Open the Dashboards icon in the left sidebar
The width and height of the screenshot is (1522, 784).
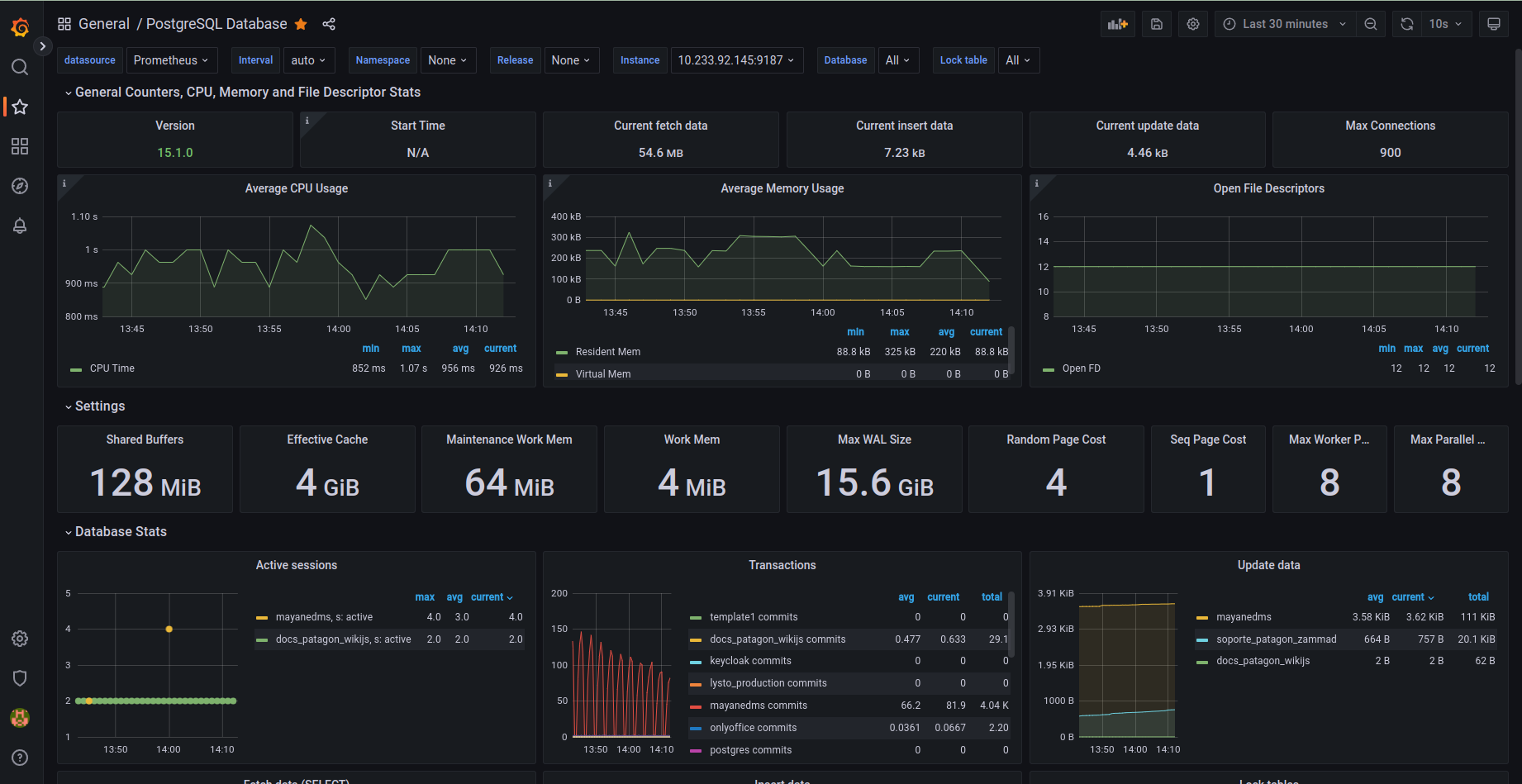(x=20, y=146)
